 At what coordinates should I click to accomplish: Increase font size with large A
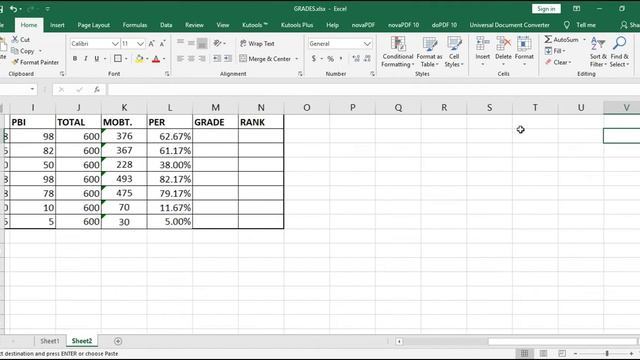[x=151, y=43]
